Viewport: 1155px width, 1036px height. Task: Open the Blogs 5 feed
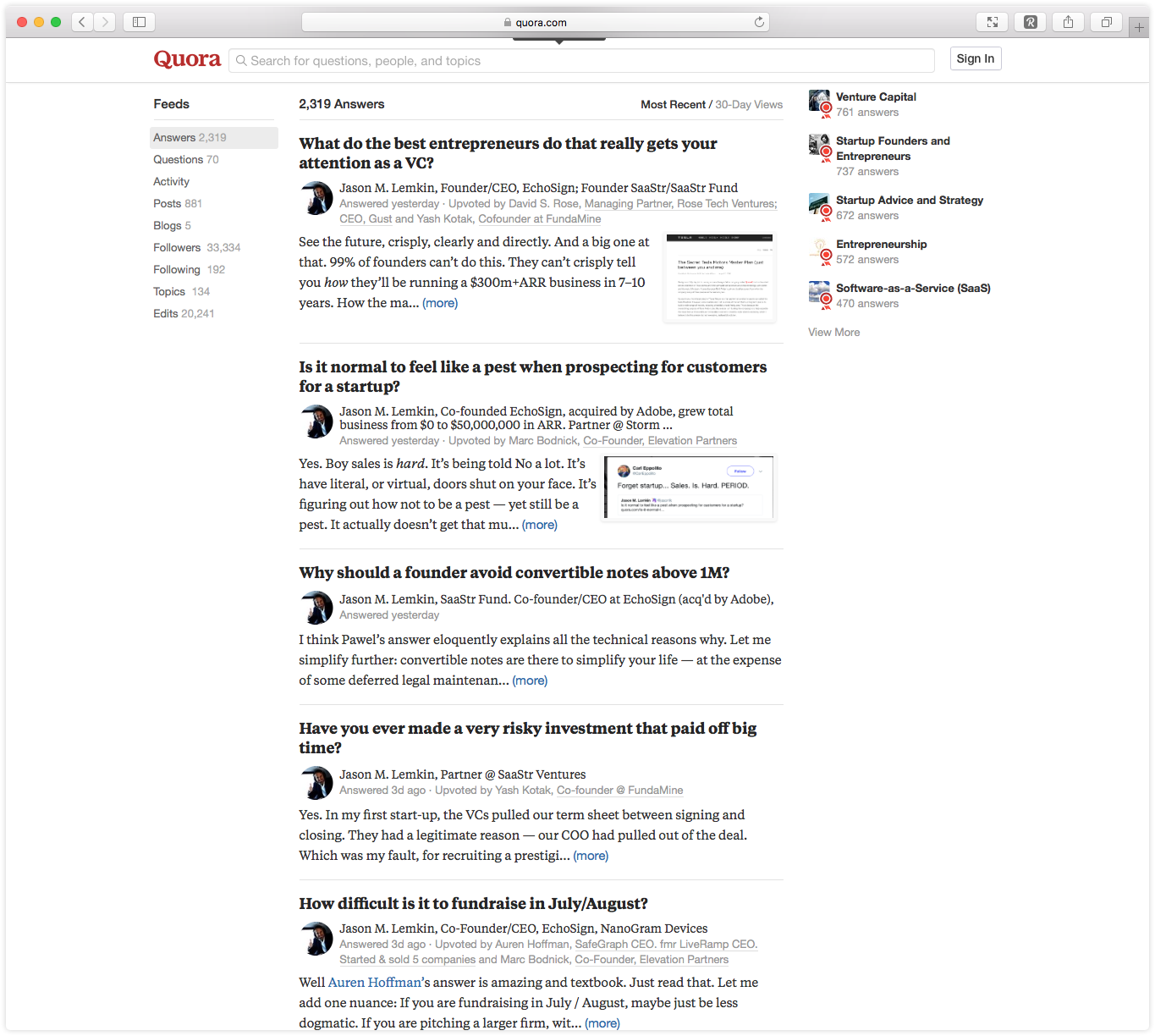pos(172,226)
